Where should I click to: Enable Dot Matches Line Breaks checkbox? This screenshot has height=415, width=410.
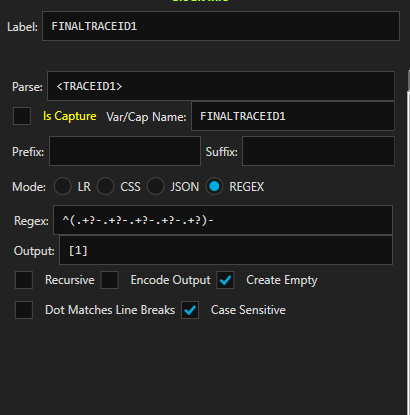tap(24, 310)
